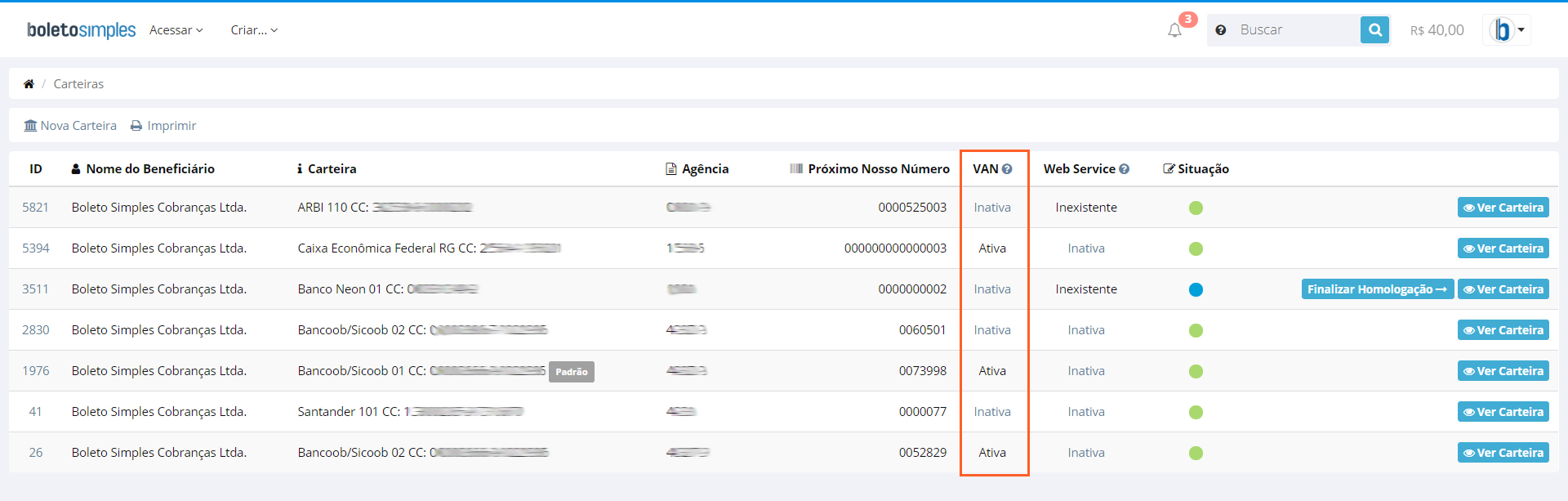Click Ver Carteira for ID 41
Screen dimensions: 1568x501
[1503, 412]
